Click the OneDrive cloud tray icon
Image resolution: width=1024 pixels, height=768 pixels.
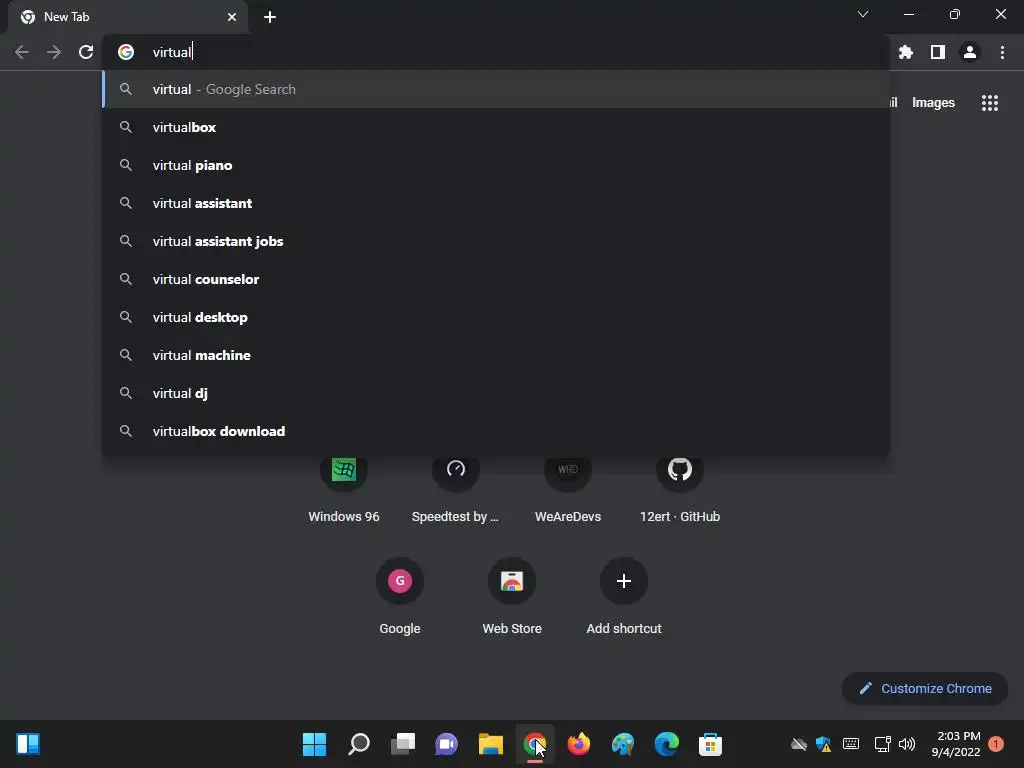pyautogui.click(x=799, y=744)
